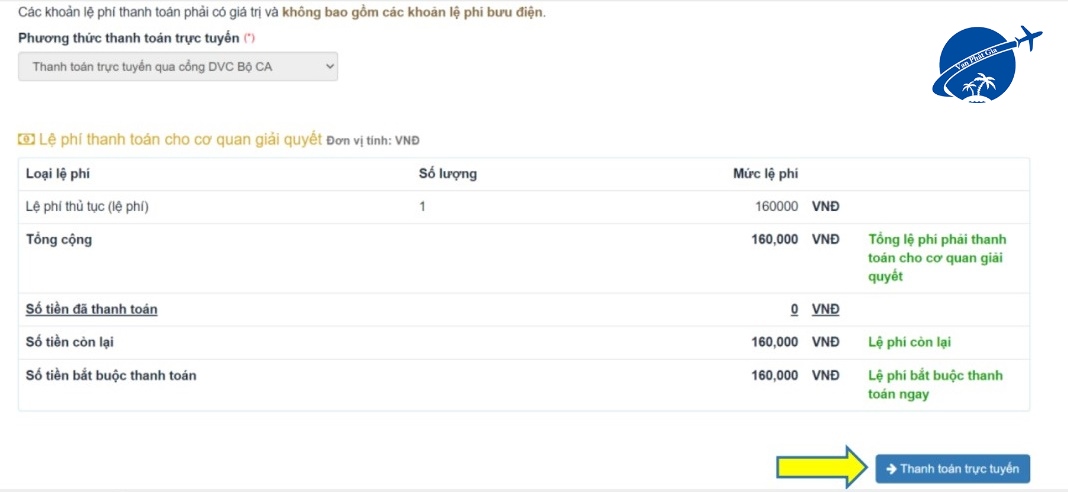1068x492 pixels.
Task: Click the "Tổng cộng" row label
Action: tap(58, 240)
